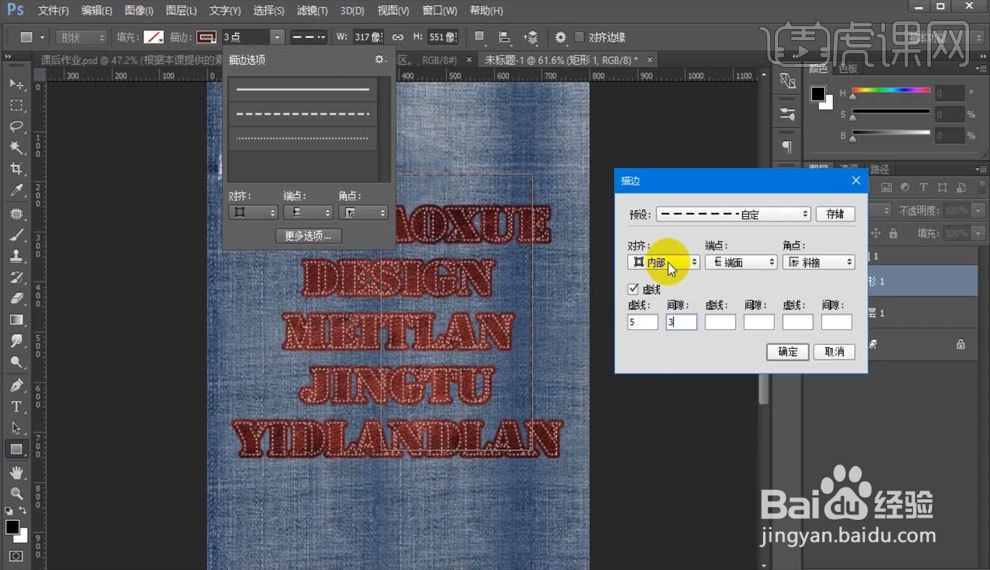The height and width of the screenshot is (570, 990).
Task: Select the Horizontal Type tool
Action: (x=16, y=407)
